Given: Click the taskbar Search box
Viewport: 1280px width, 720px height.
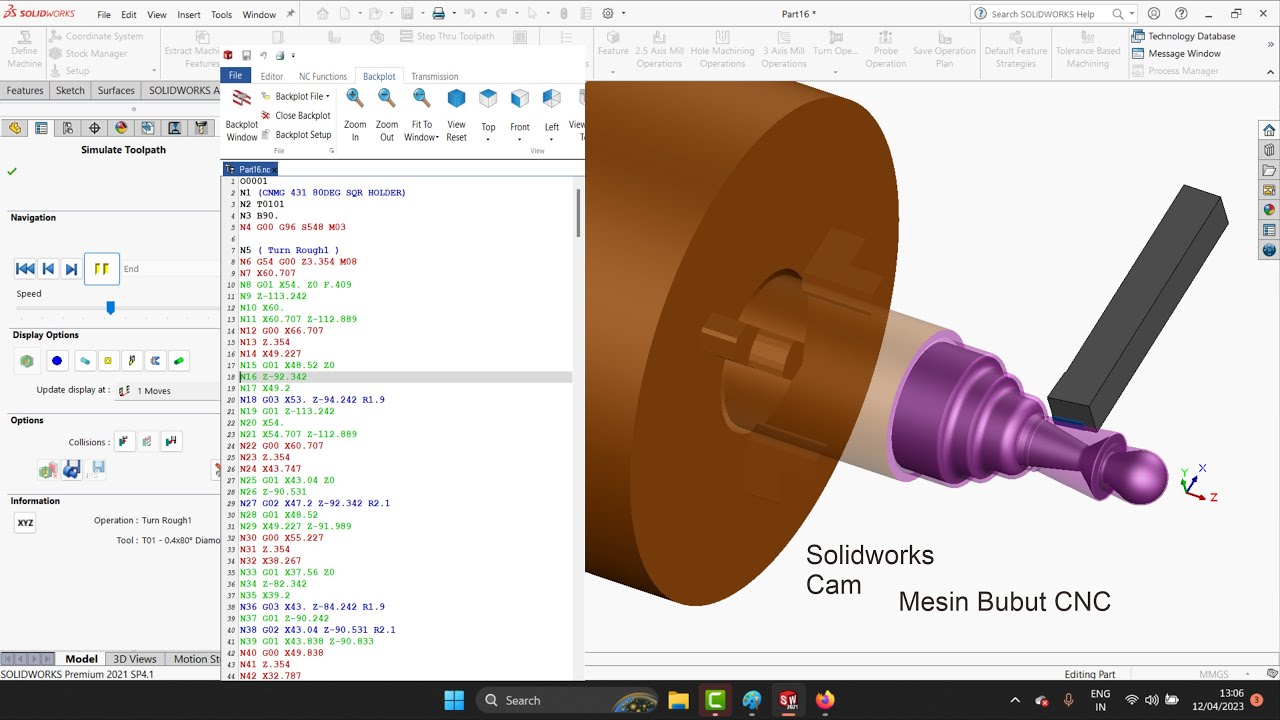Looking at the screenshot, I should pos(567,700).
